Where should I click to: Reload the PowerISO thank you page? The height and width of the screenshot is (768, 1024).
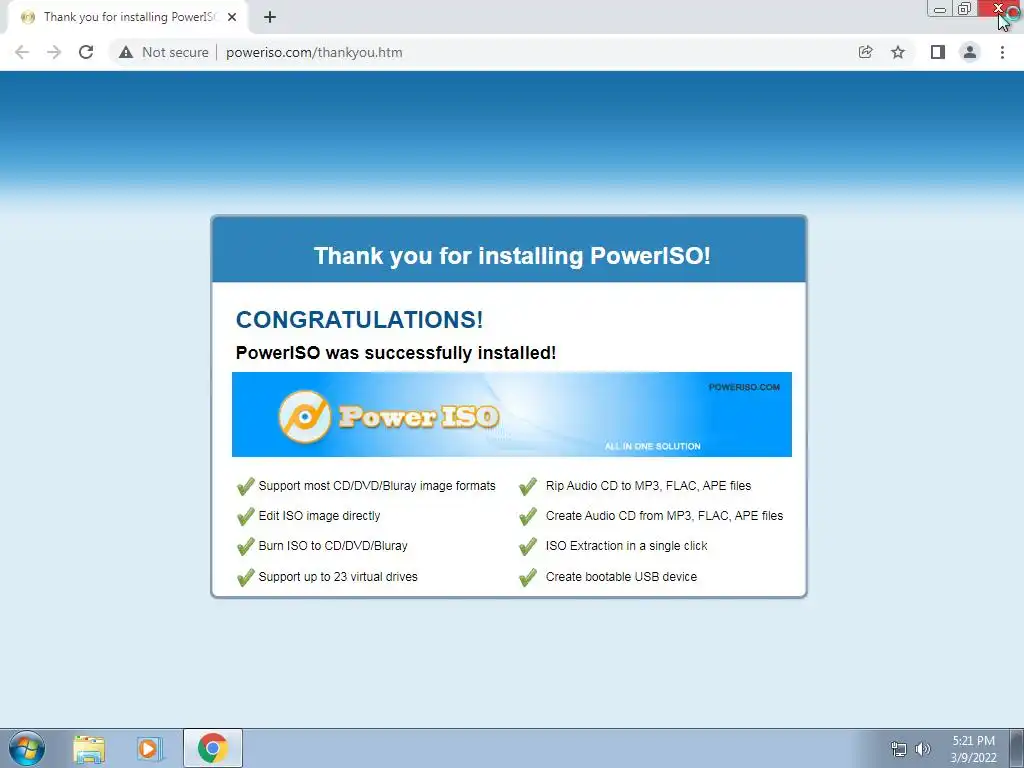[86, 52]
